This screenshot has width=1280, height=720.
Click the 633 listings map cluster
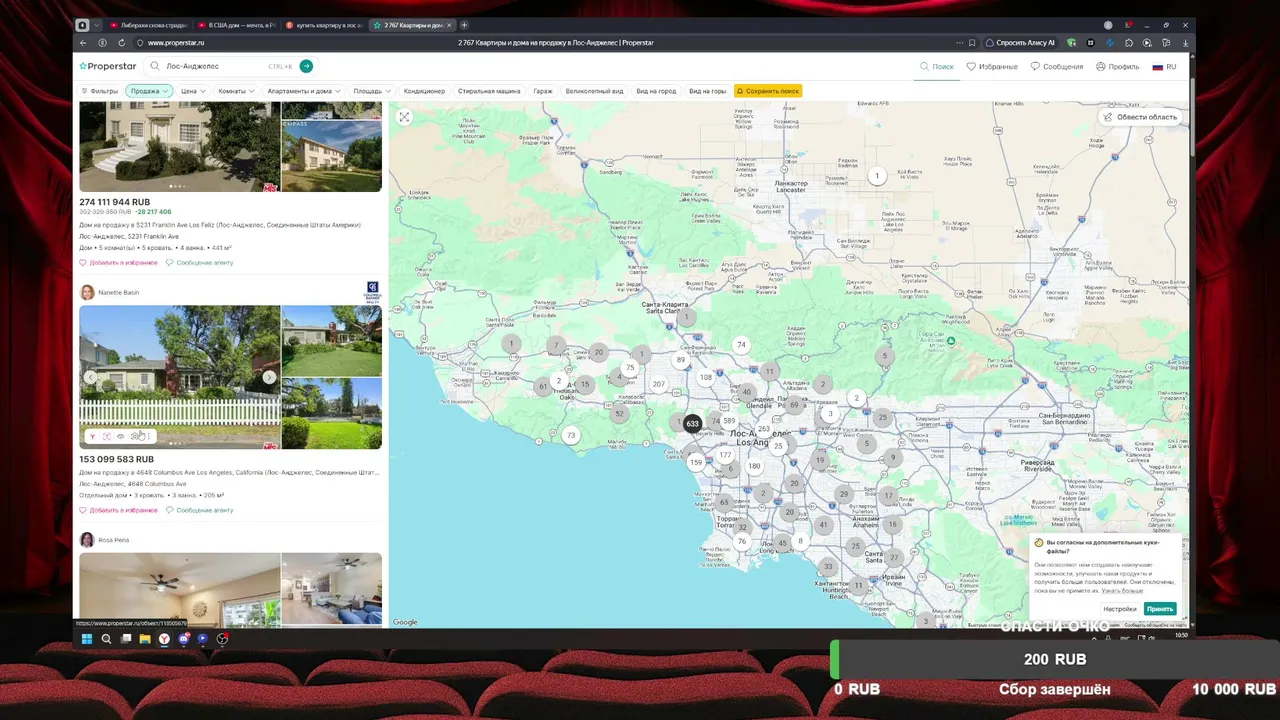point(692,424)
